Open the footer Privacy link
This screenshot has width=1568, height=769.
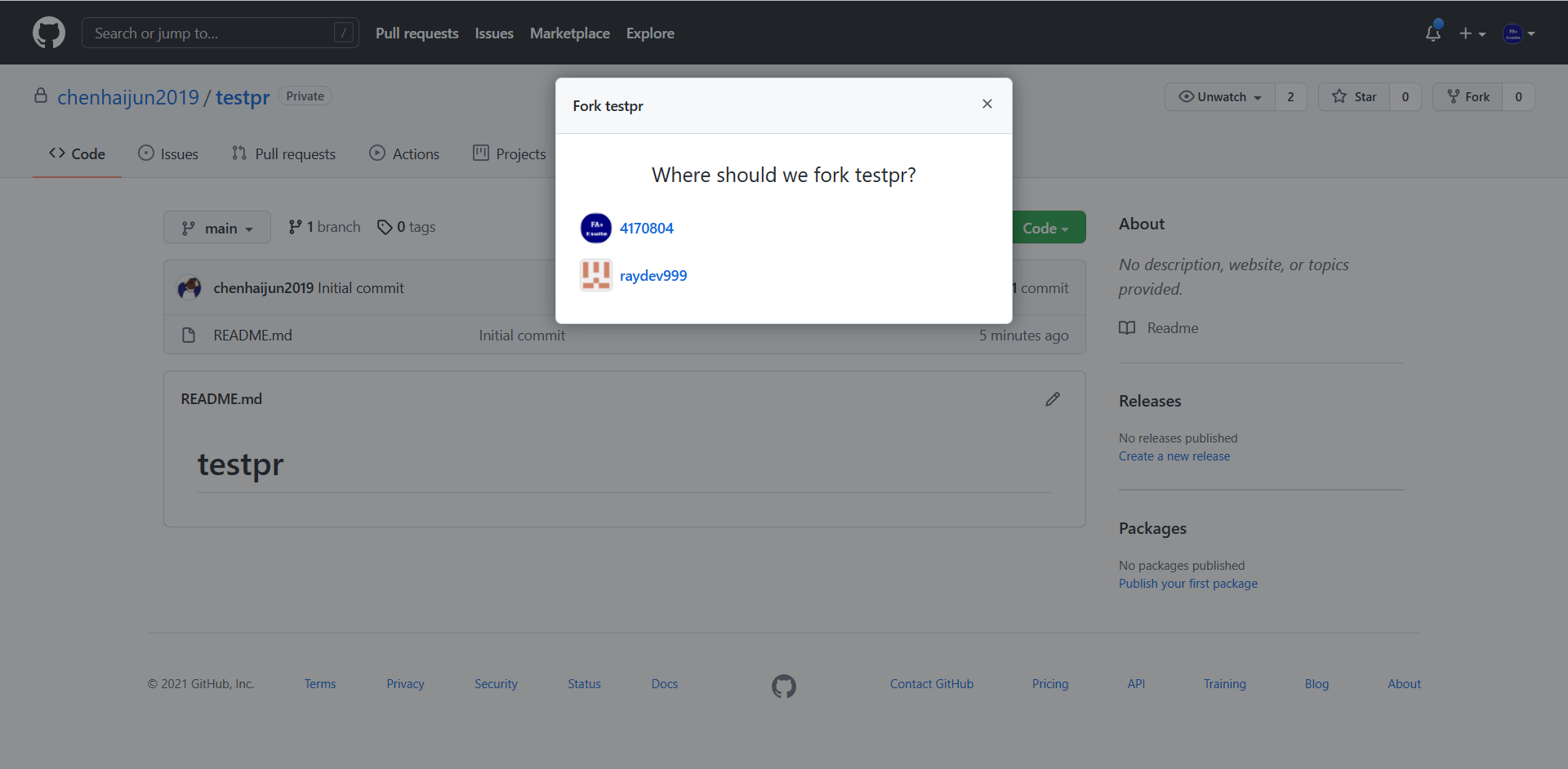[x=405, y=684]
